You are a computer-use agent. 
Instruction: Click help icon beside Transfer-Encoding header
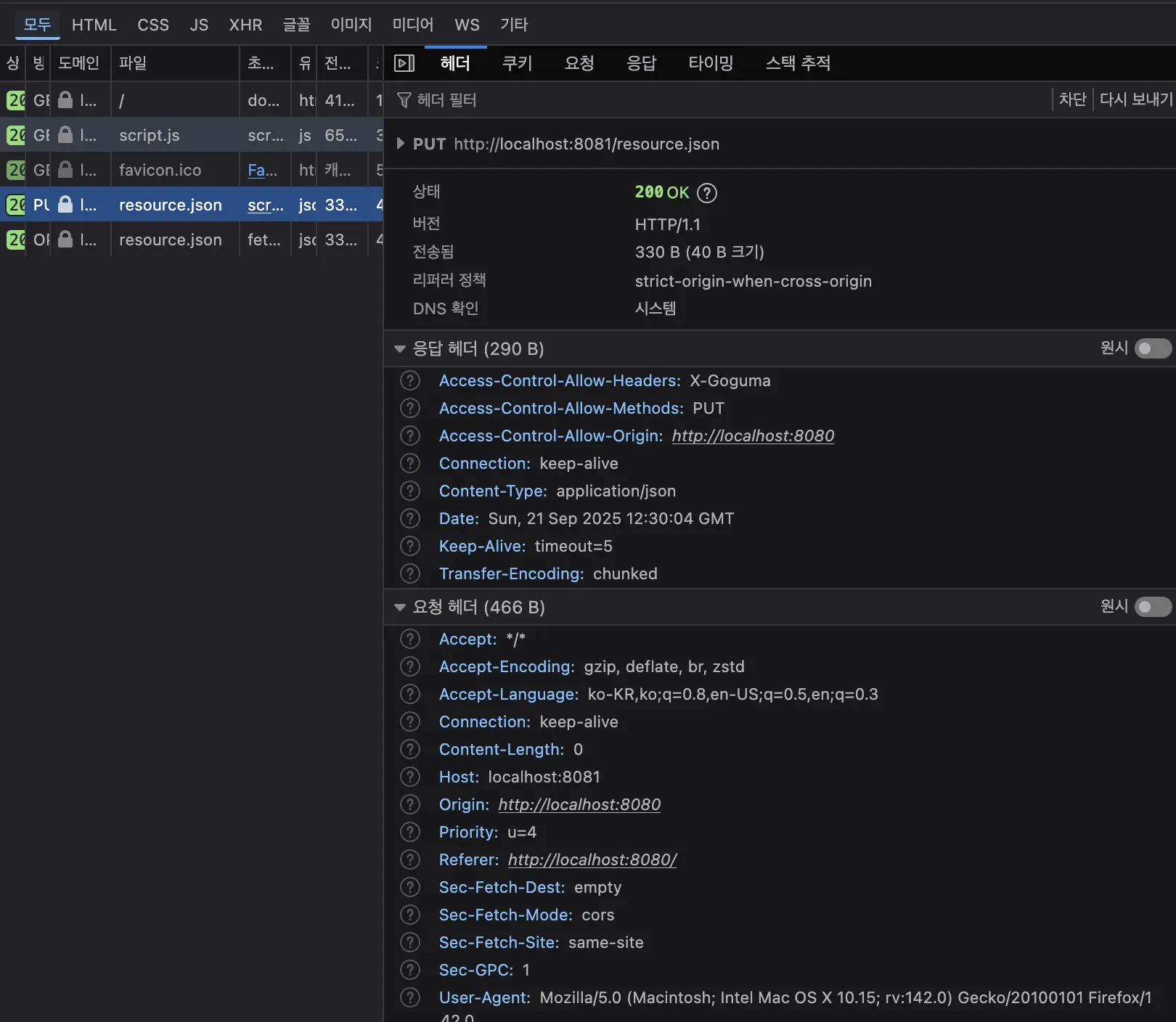(x=410, y=574)
